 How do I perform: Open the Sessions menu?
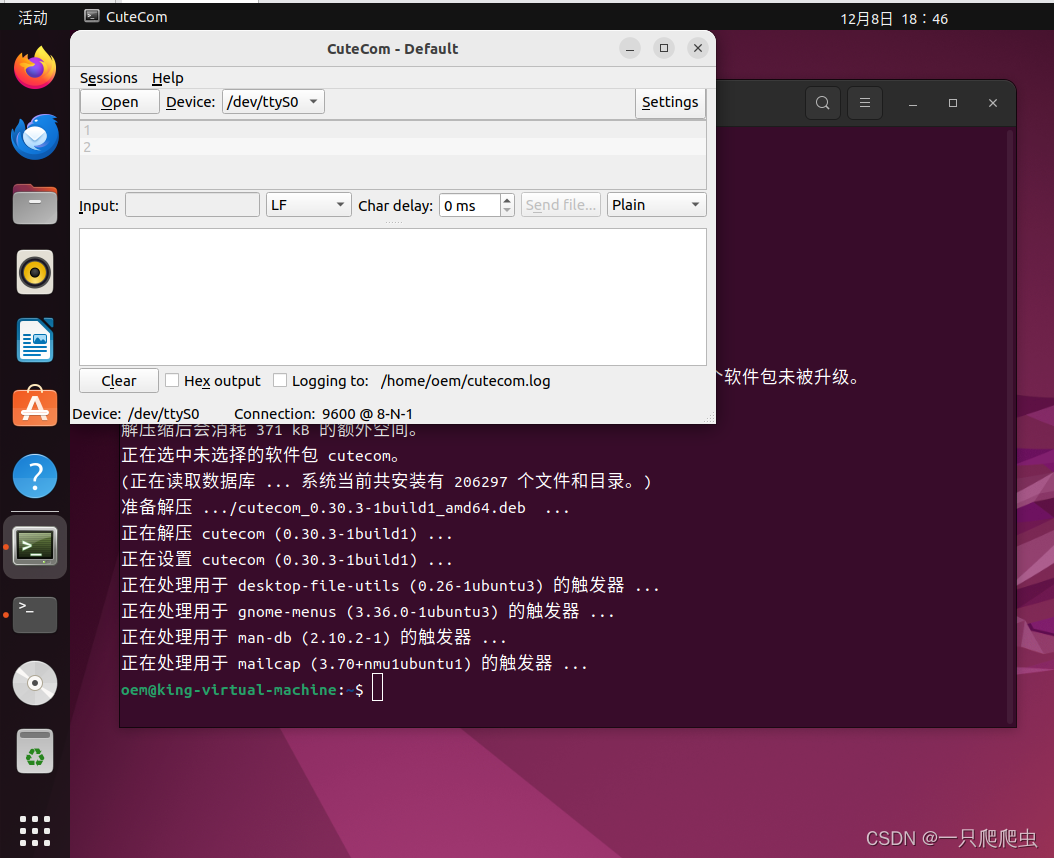tap(108, 78)
